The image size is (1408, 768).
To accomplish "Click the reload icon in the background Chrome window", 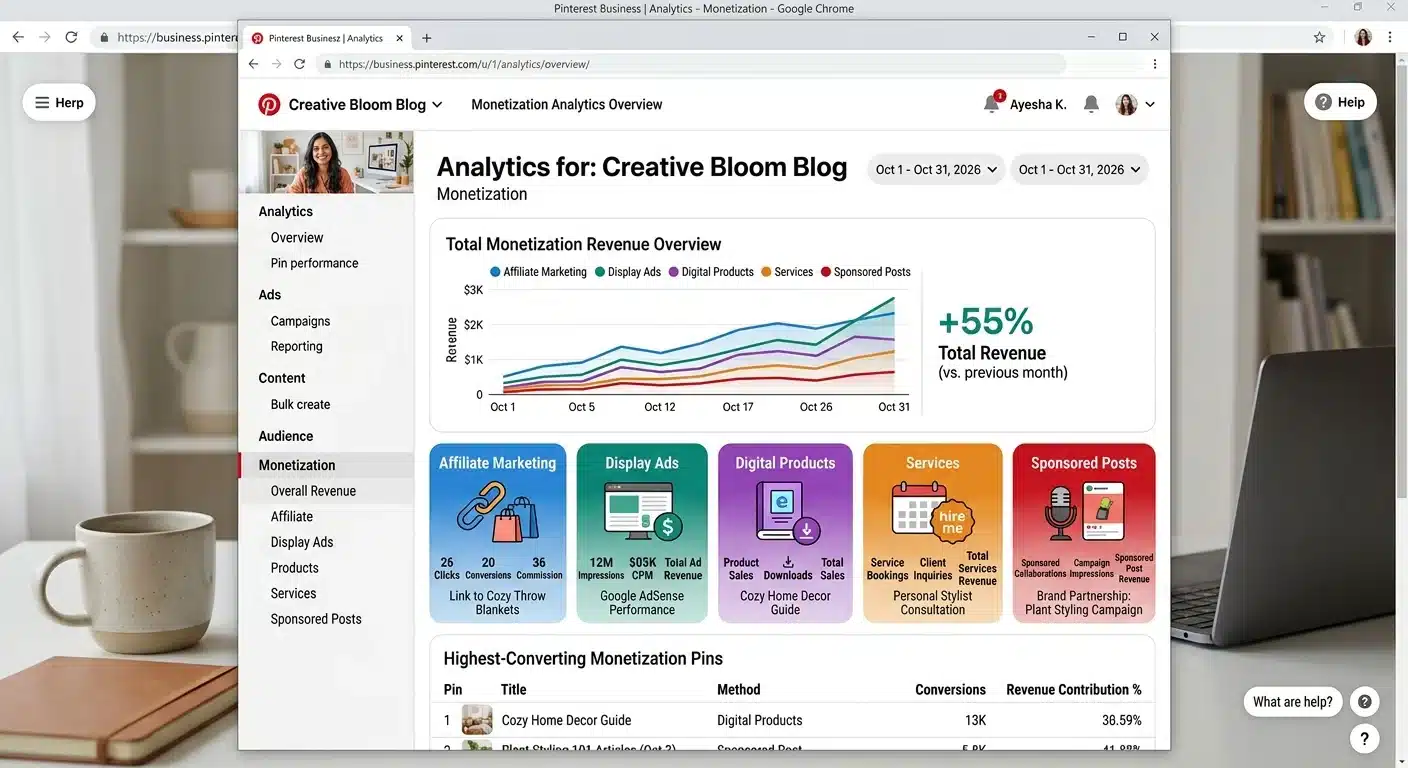I will tap(71, 37).
